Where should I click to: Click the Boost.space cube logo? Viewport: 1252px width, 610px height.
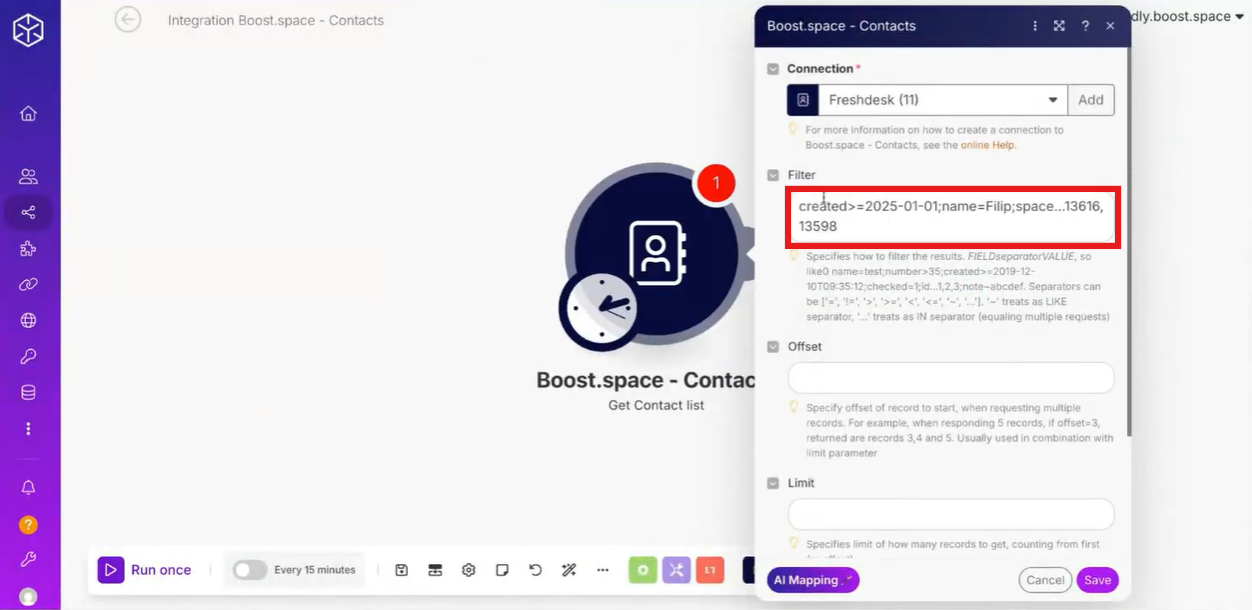28,31
